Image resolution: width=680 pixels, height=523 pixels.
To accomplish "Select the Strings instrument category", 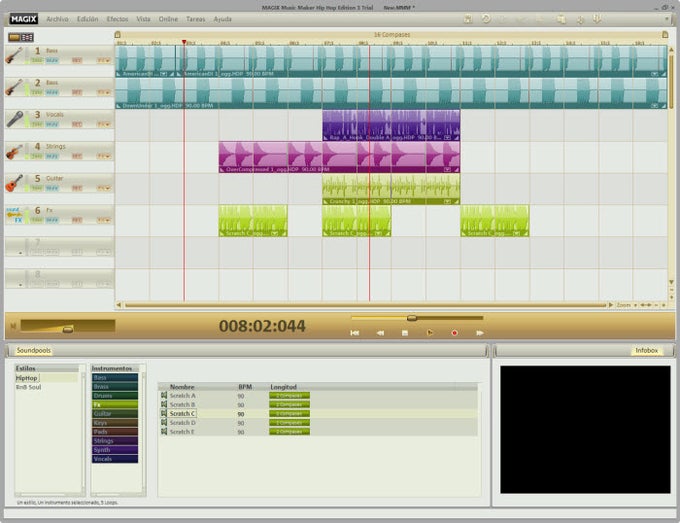I will (x=115, y=441).
